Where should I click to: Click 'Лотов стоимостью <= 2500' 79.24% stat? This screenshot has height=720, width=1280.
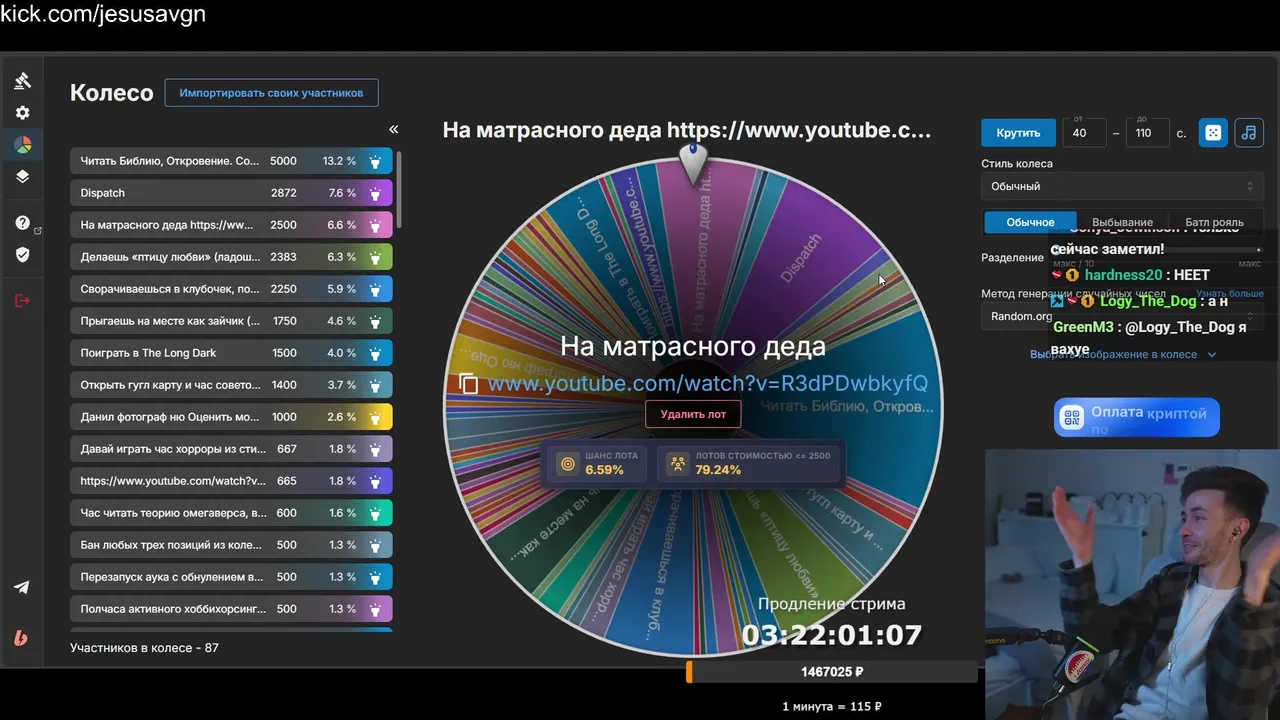(748, 463)
